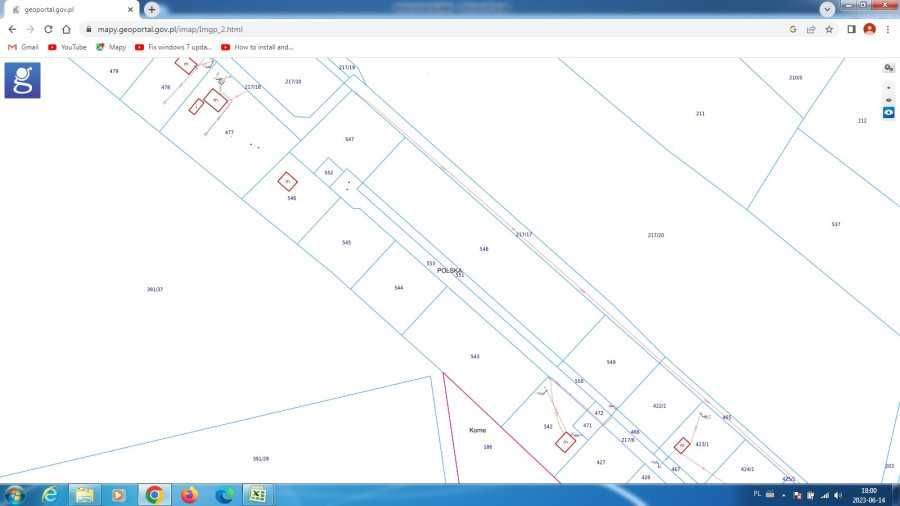Select parcel label 549
Image resolution: width=900 pixels, height=506 pixels.
pyautogui.click(x=611, y=362)
